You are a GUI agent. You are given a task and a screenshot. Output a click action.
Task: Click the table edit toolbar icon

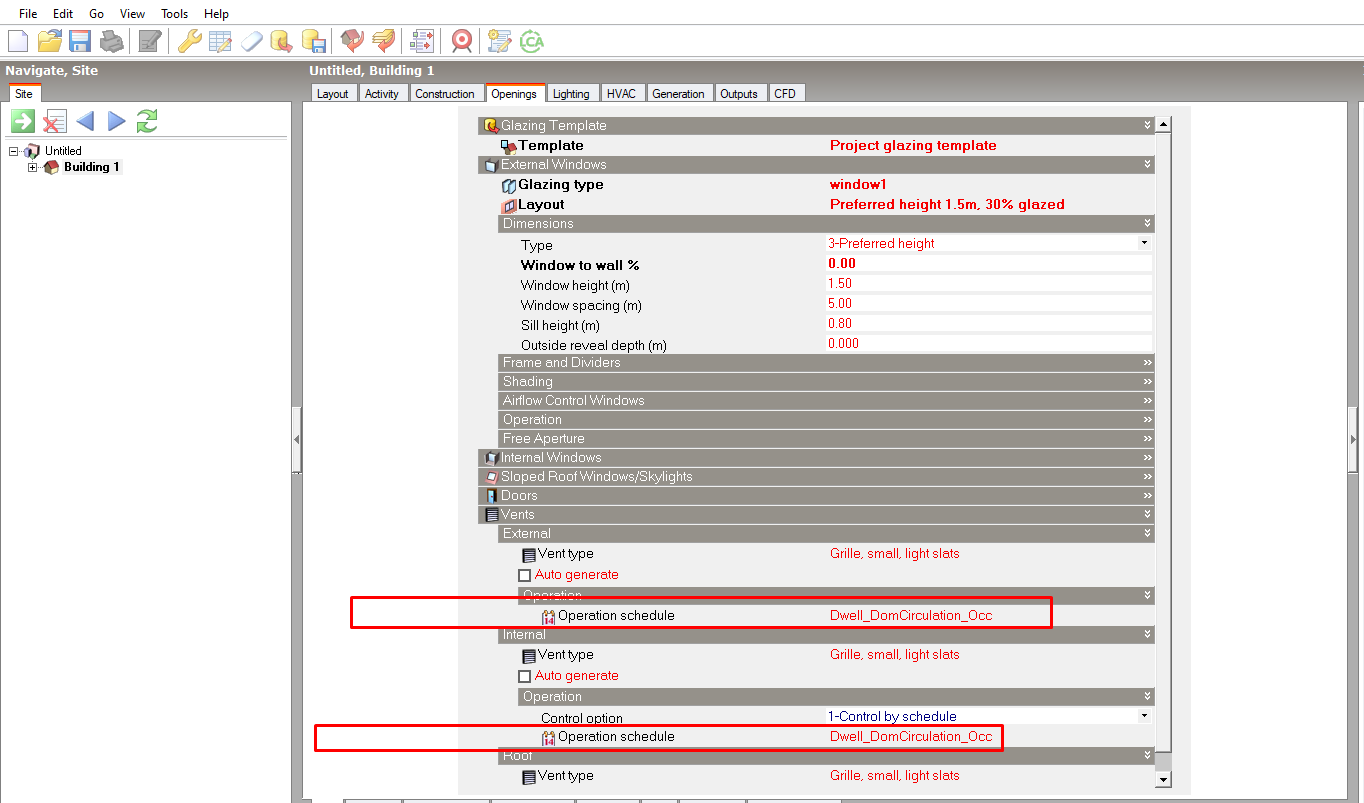220,41
